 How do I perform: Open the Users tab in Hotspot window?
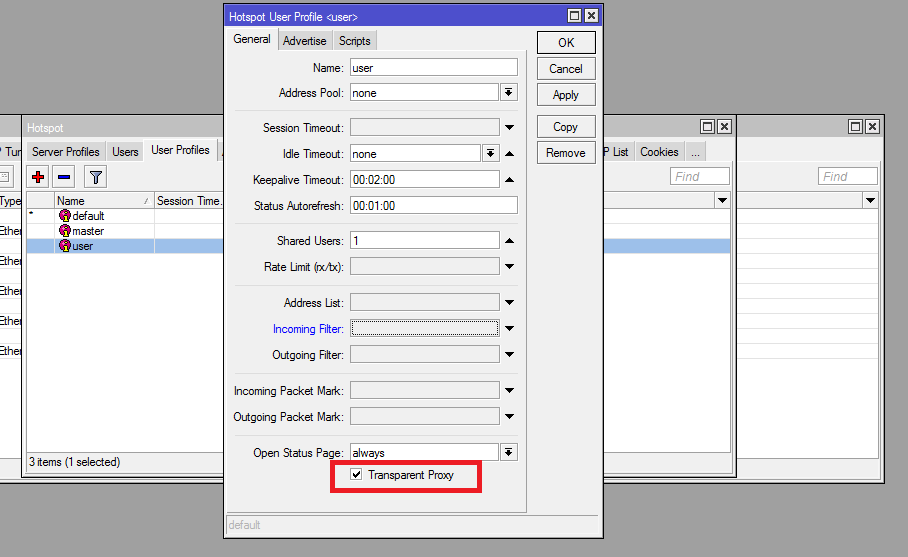[125, 152]
